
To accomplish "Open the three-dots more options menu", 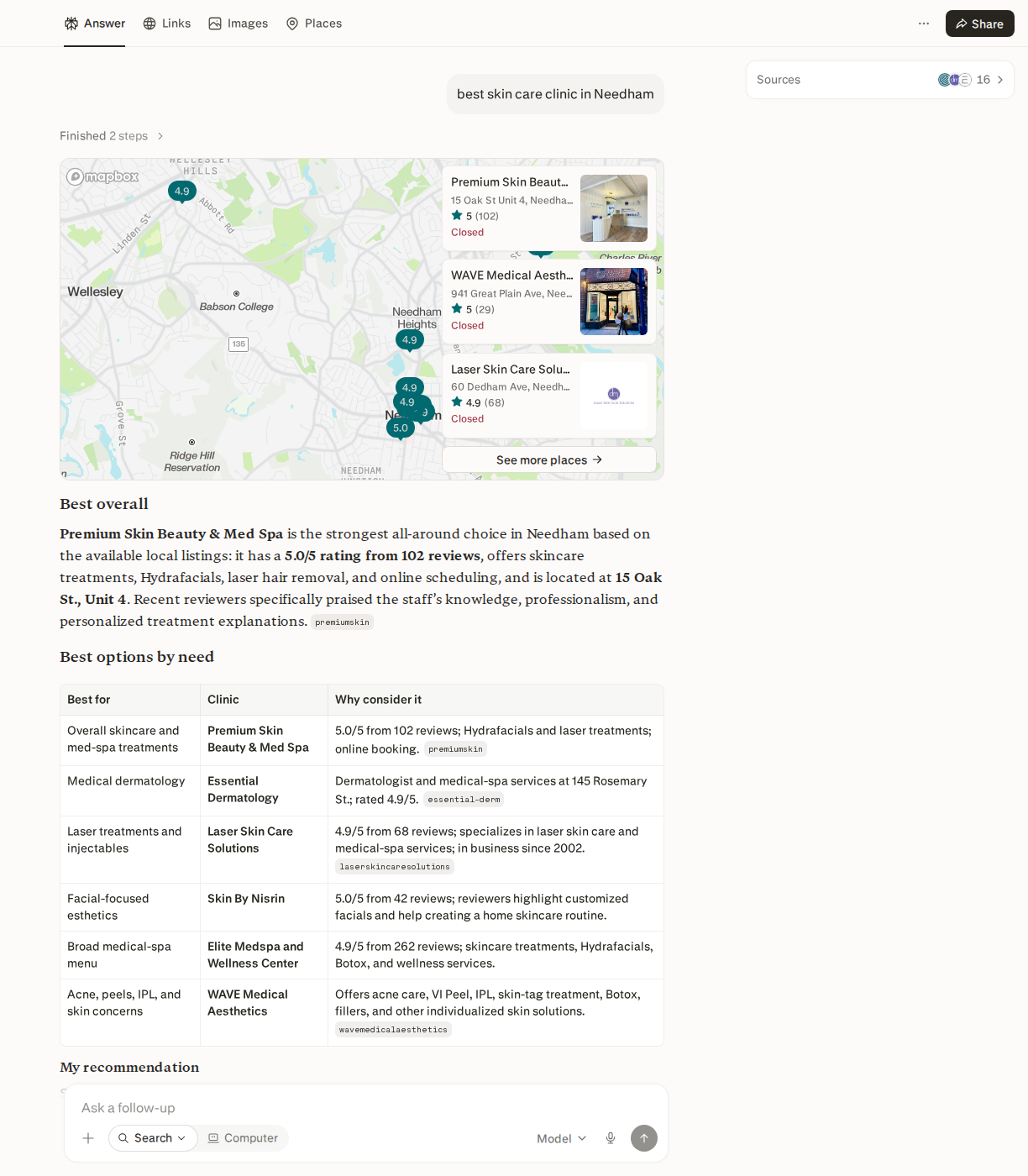I will 924,24.
